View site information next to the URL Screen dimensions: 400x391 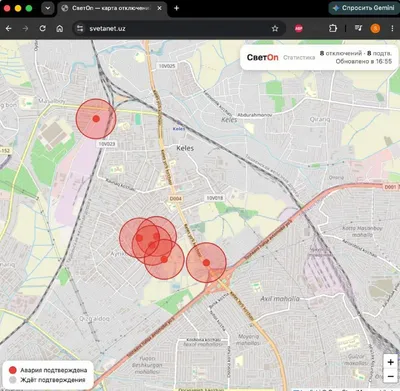tap(80, 29)
